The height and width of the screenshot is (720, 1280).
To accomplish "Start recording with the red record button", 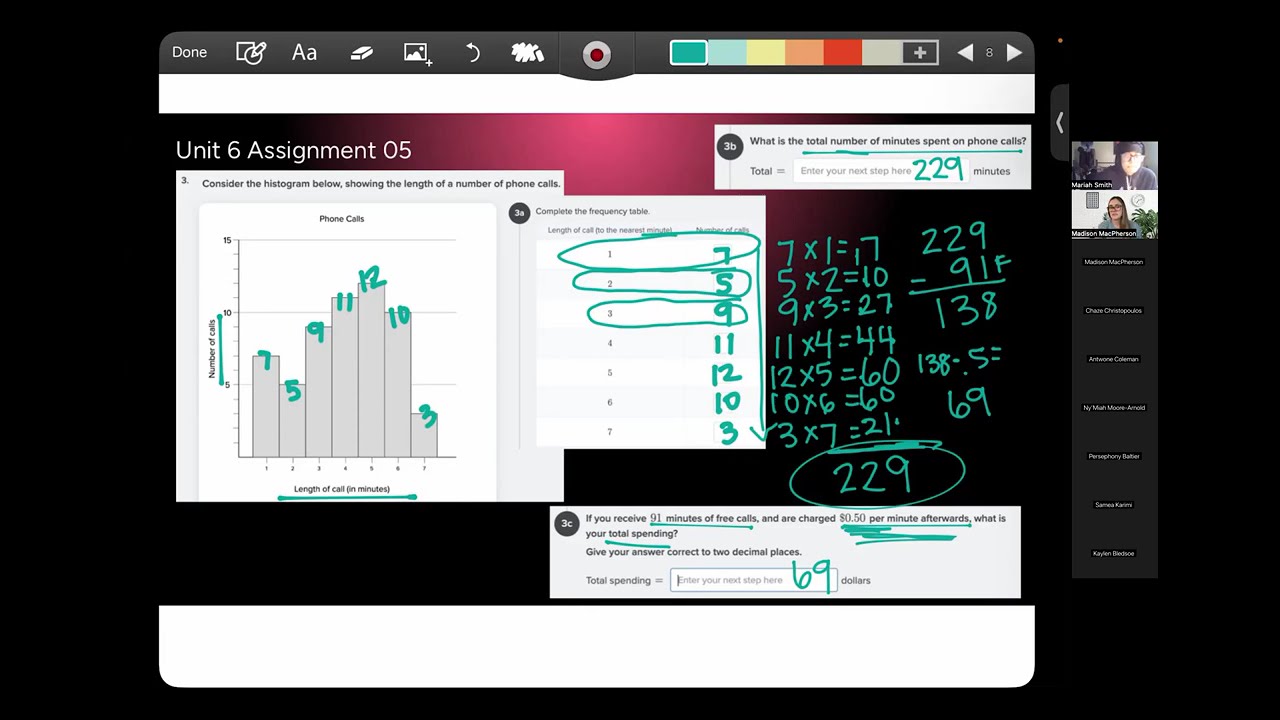I will pos(596,54).
